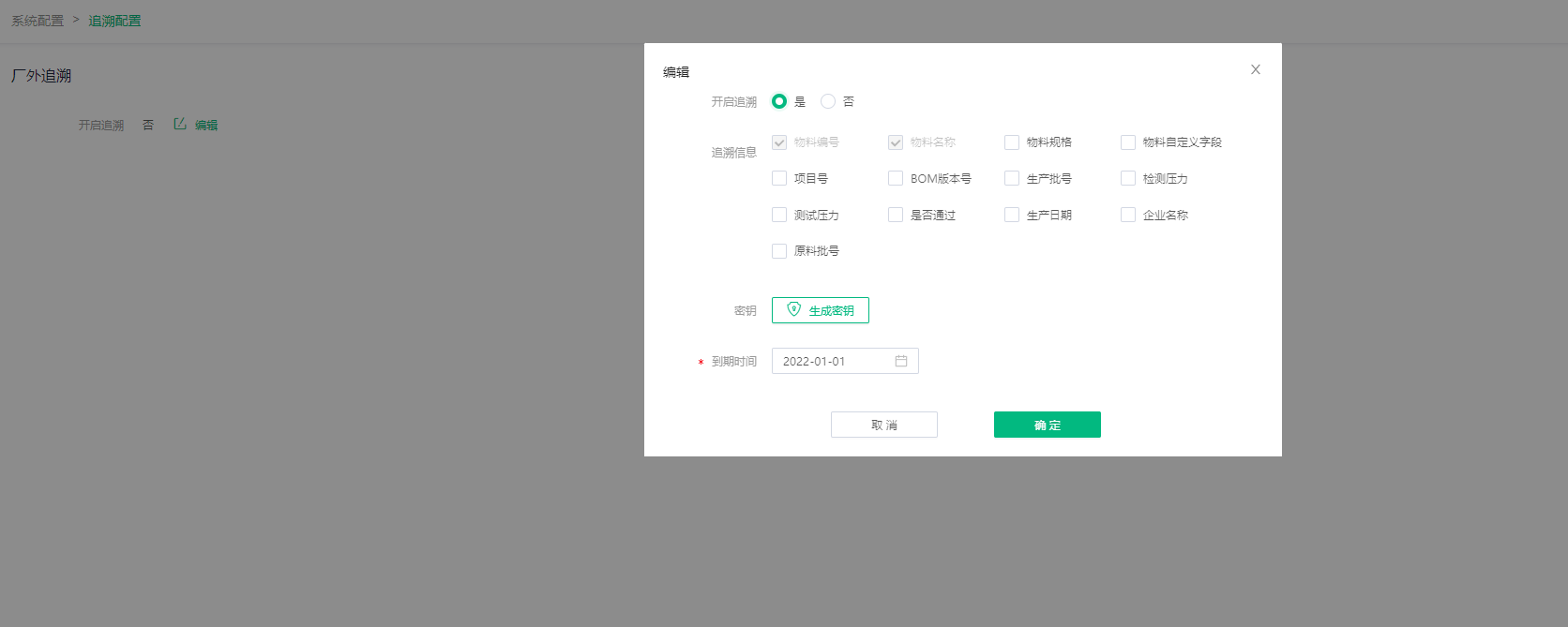Check the 测试压力 checkbox
1568x627 pixels.
pyautogui.click(x=779, y=215)
